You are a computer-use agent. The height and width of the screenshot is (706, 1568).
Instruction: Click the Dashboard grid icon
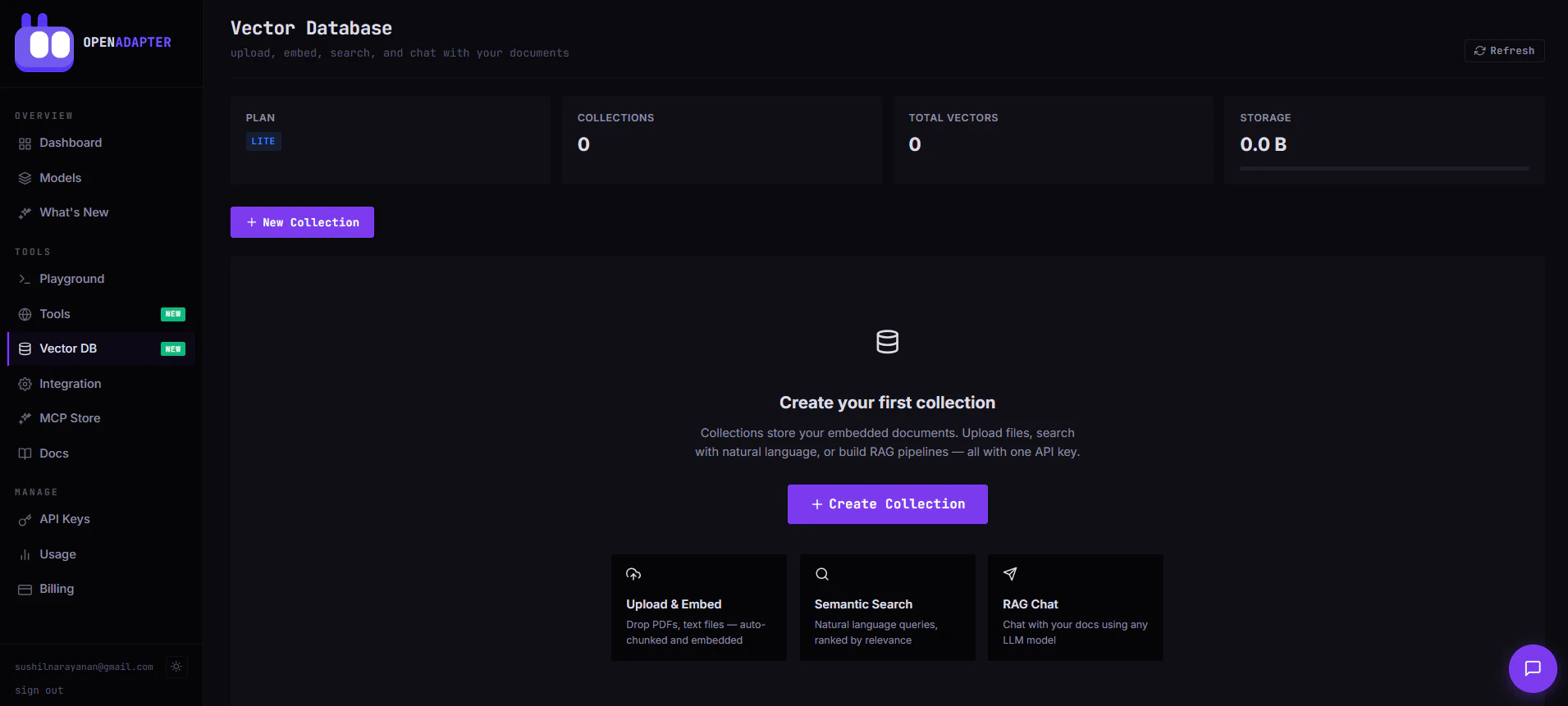25,143
